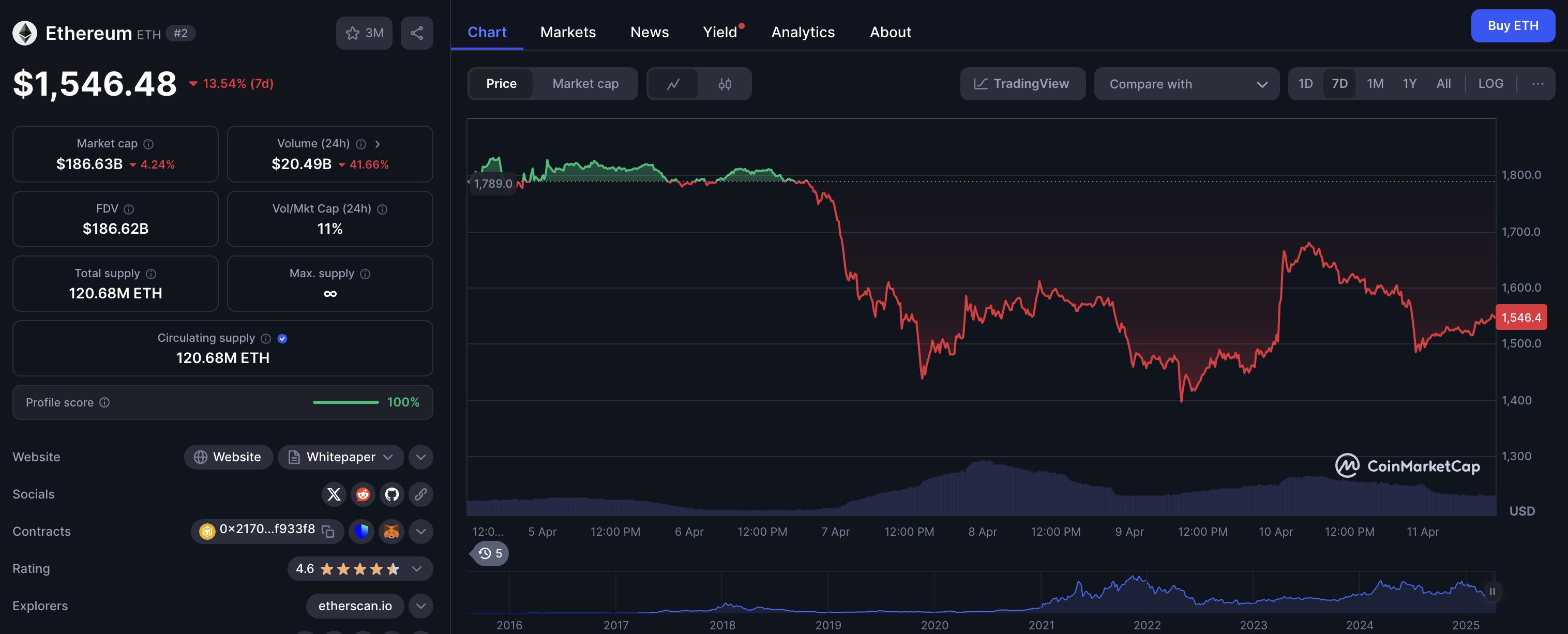Viewport: 1568px width, 634px height.
Task: Click the Ethereum logo icon
Action: [25, 33]
